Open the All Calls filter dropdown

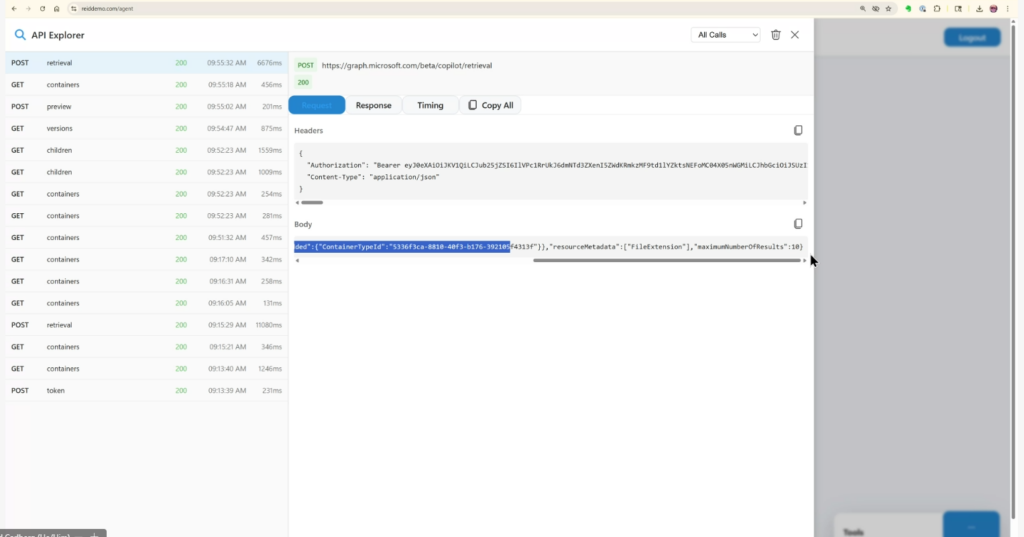point(725,35)
